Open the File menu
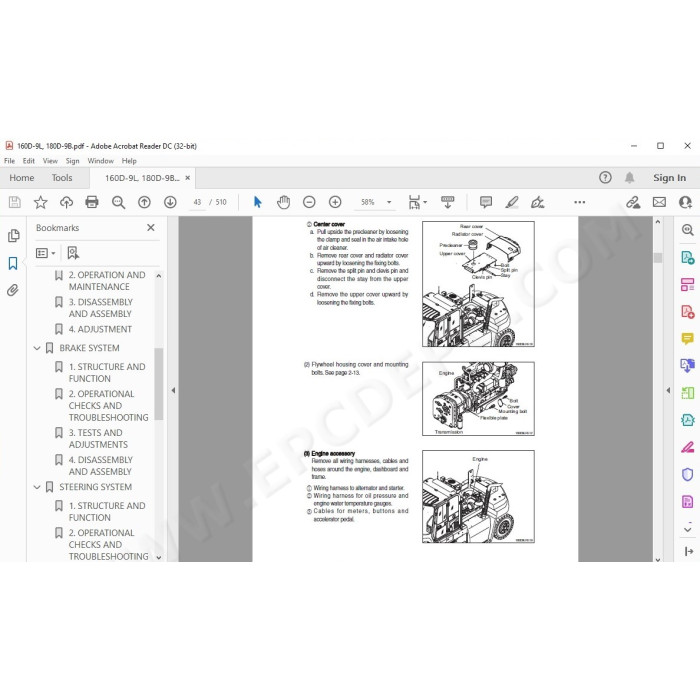 coord(9,161)
